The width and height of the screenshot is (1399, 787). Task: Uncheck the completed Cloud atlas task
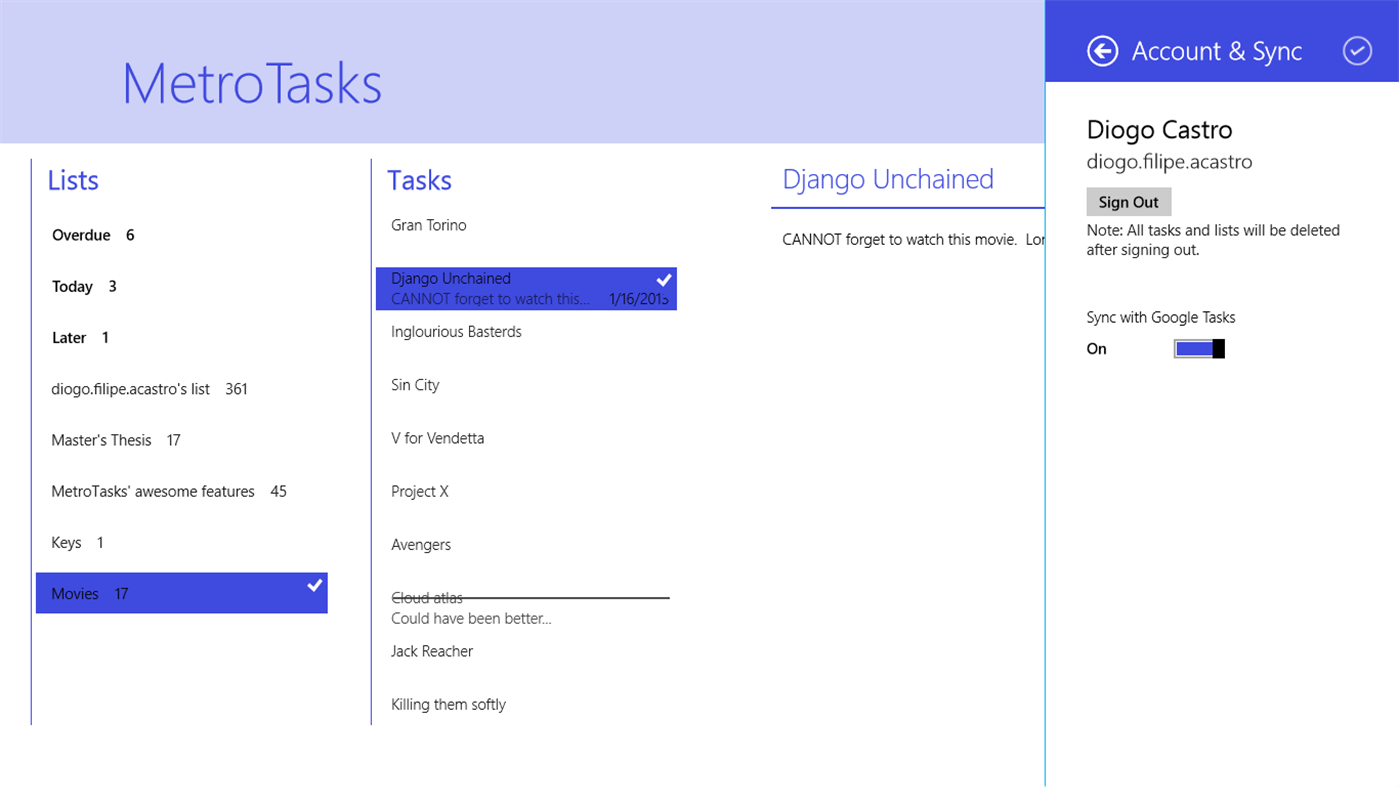[x=427, y=597]
